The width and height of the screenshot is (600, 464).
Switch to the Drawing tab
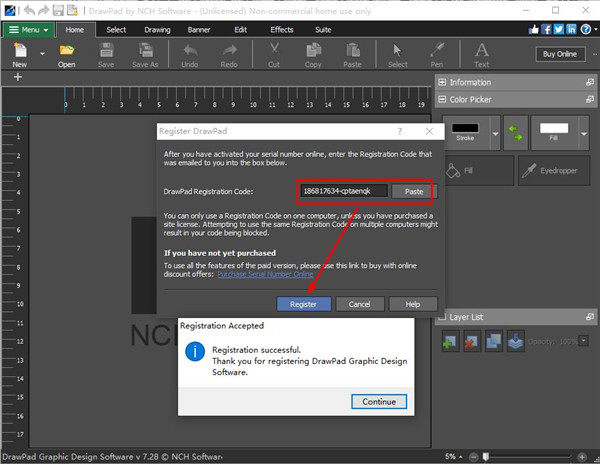click(x=157, y=29)
